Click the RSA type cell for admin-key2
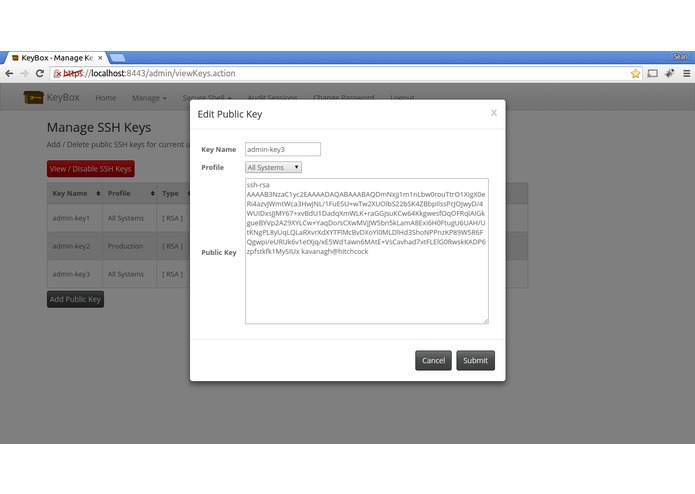 pos(172,246)
